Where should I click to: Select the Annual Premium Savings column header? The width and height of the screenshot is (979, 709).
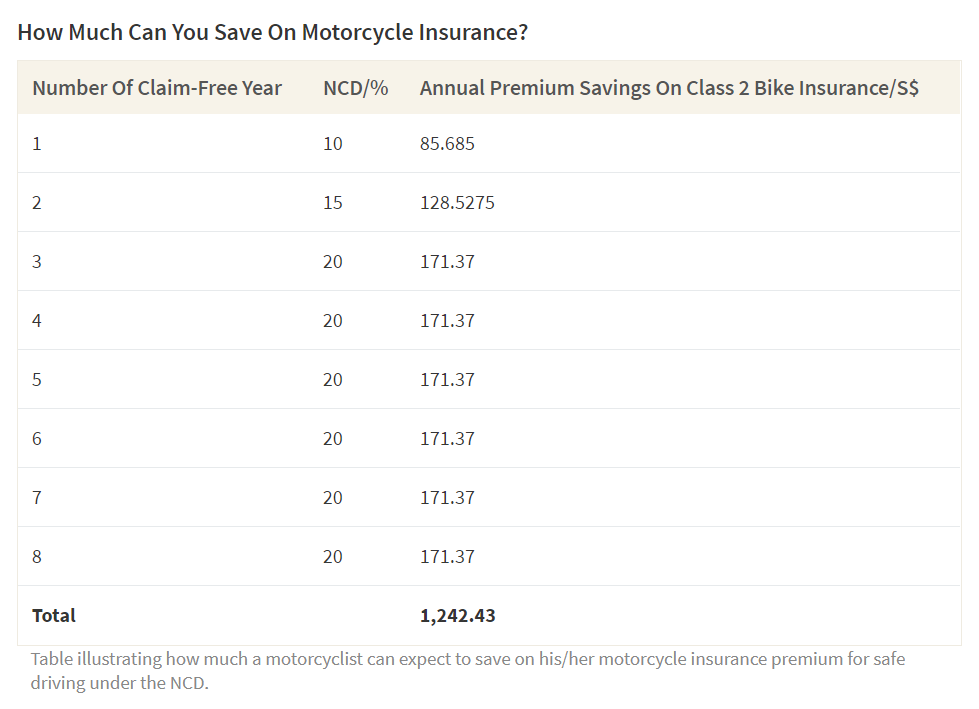[x=669, y=88]
